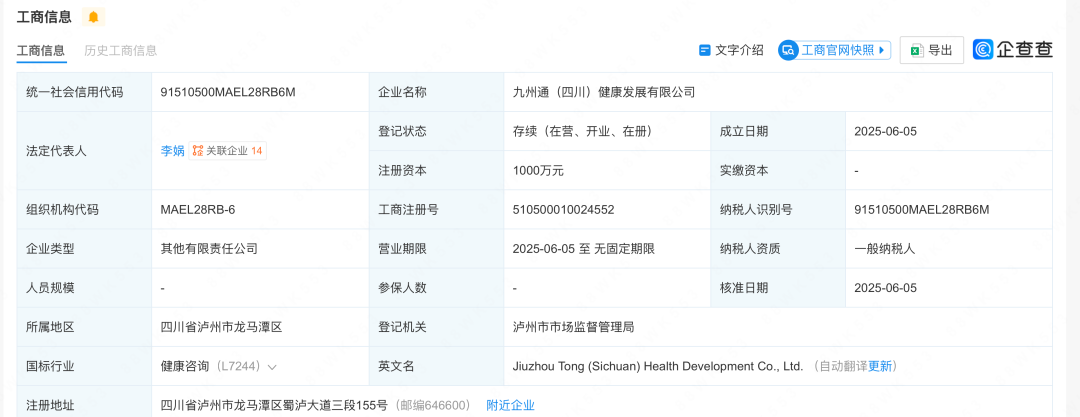Screen dimensions: 1080x417
Task: Click 更新 link beside auto translation
Action: tap(880, 367)
